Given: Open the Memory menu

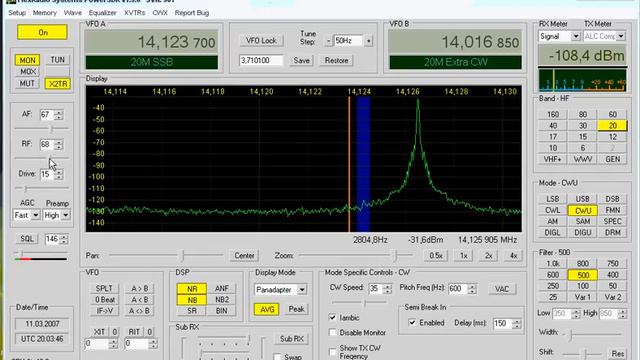Looking at the screenshot, I should [44, 13].
